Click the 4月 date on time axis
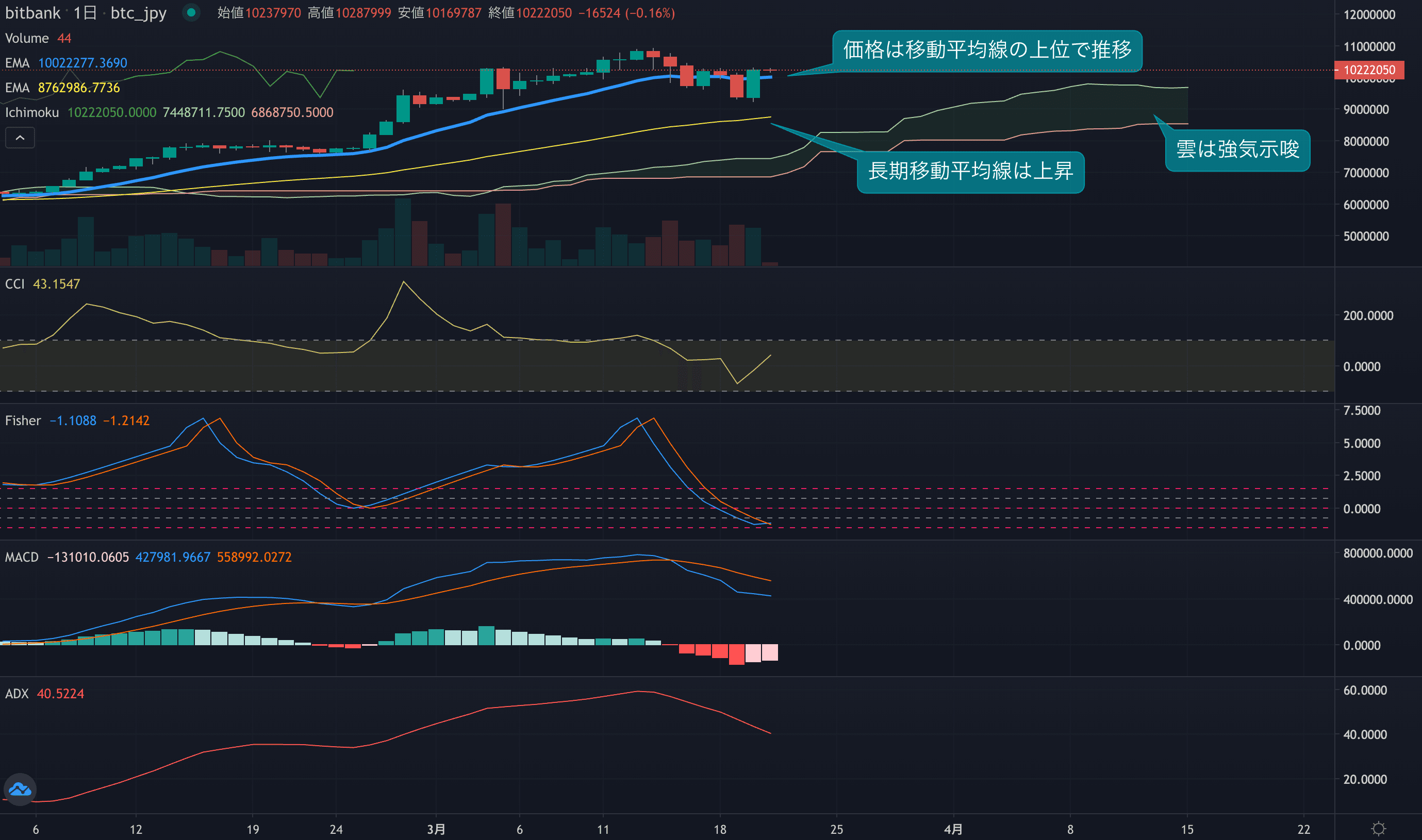This screenshot has width=1422, height=840. 953,829
